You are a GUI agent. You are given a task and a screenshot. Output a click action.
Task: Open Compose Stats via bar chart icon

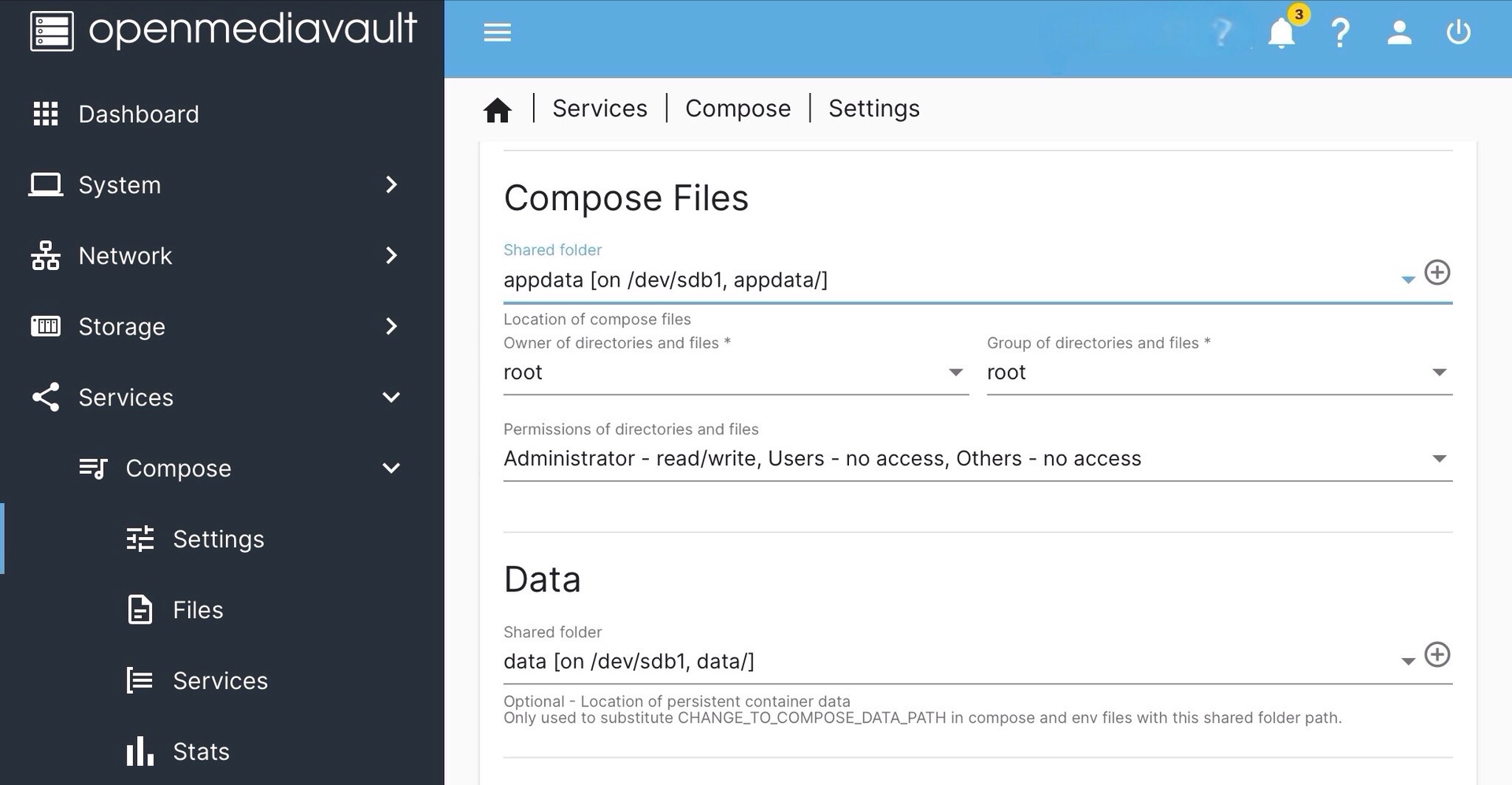pos(139,751)
